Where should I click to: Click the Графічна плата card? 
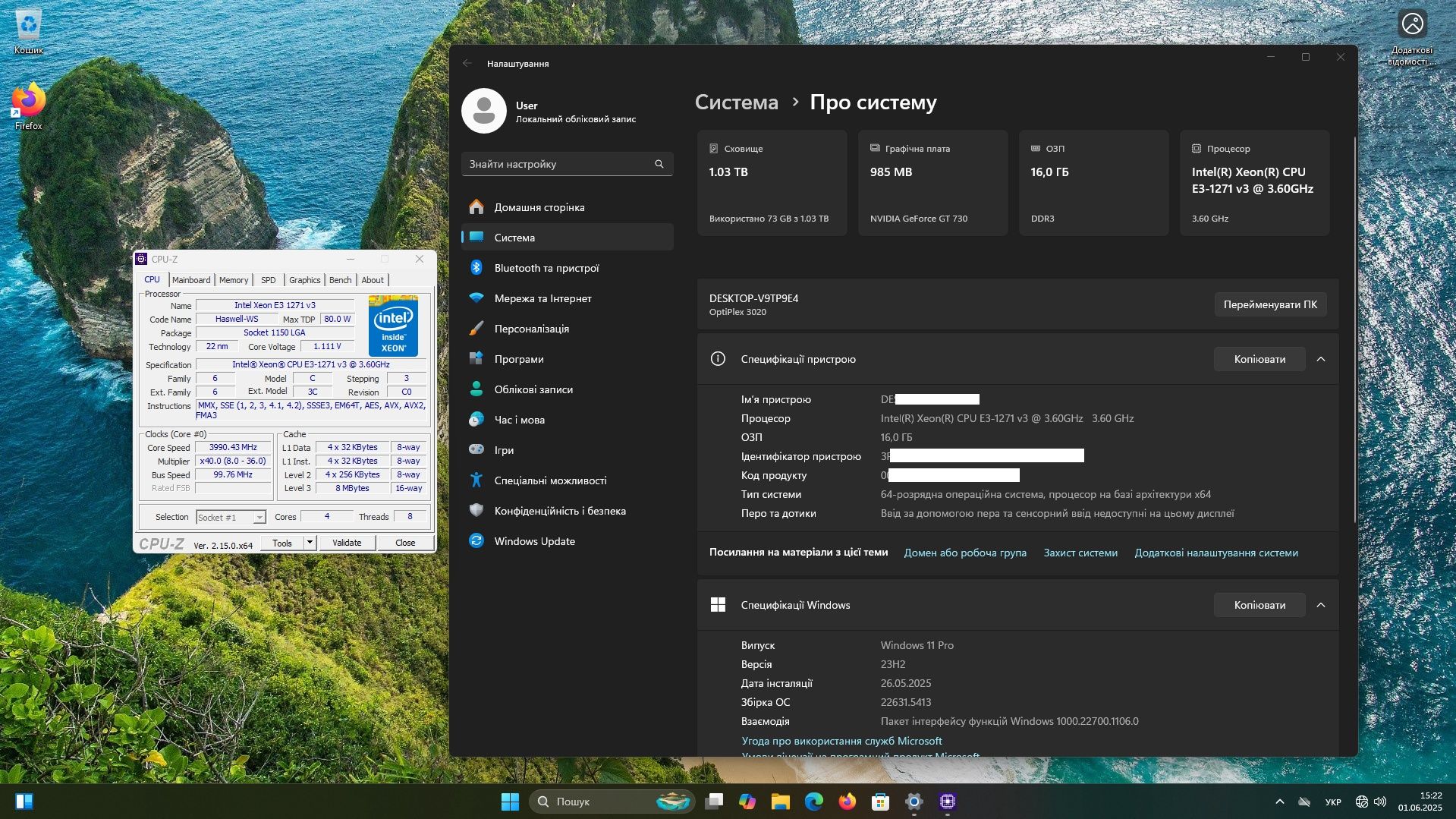932,183
